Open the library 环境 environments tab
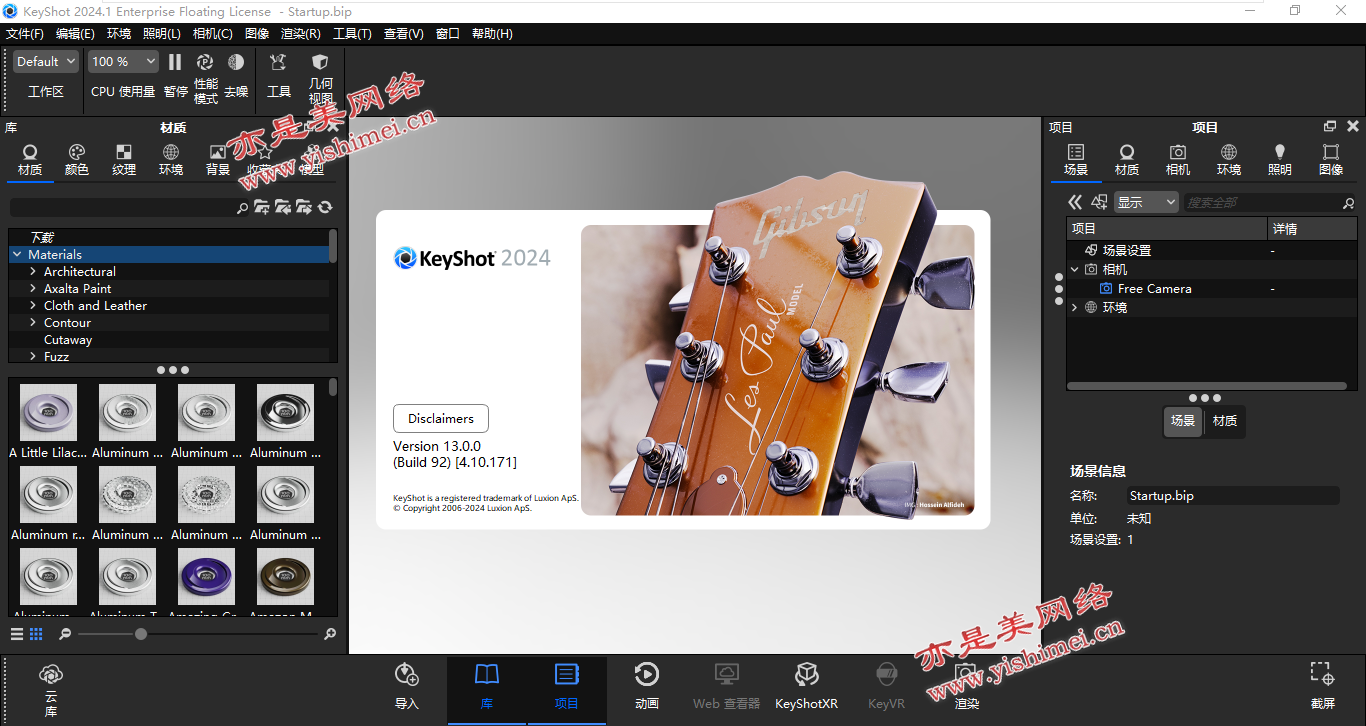Screen dimensions: 1366x726 click(x=171, y=160)
